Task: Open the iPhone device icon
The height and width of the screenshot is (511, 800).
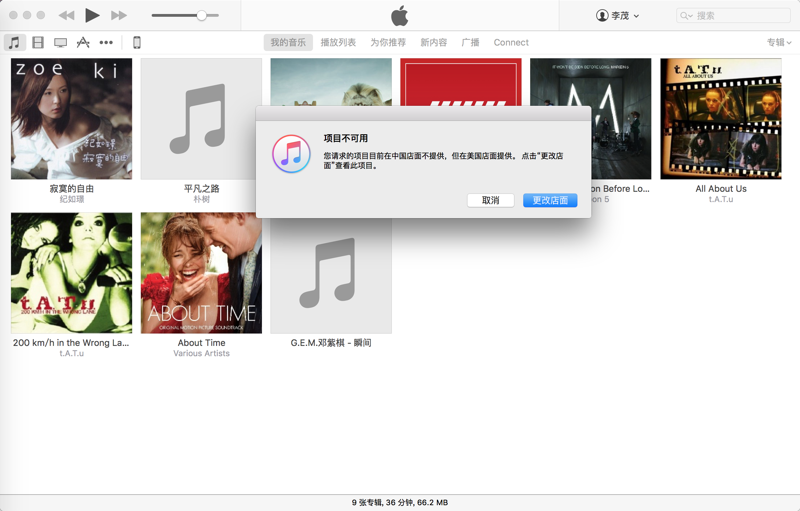Action: point(137,42)
